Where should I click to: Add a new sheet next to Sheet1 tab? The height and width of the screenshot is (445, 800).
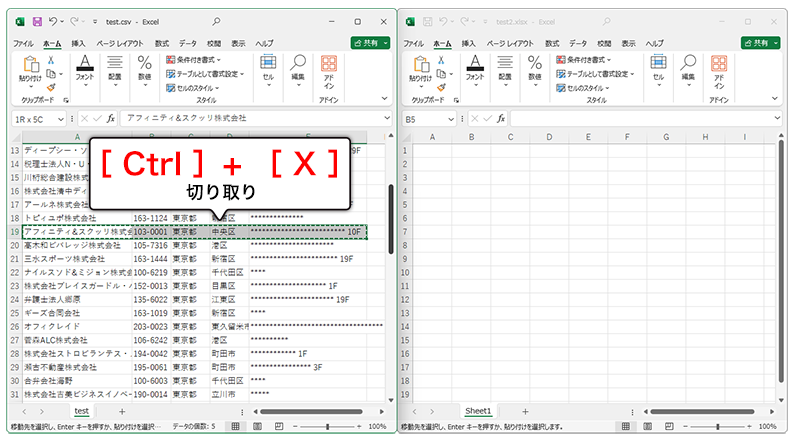click(524, 411)
